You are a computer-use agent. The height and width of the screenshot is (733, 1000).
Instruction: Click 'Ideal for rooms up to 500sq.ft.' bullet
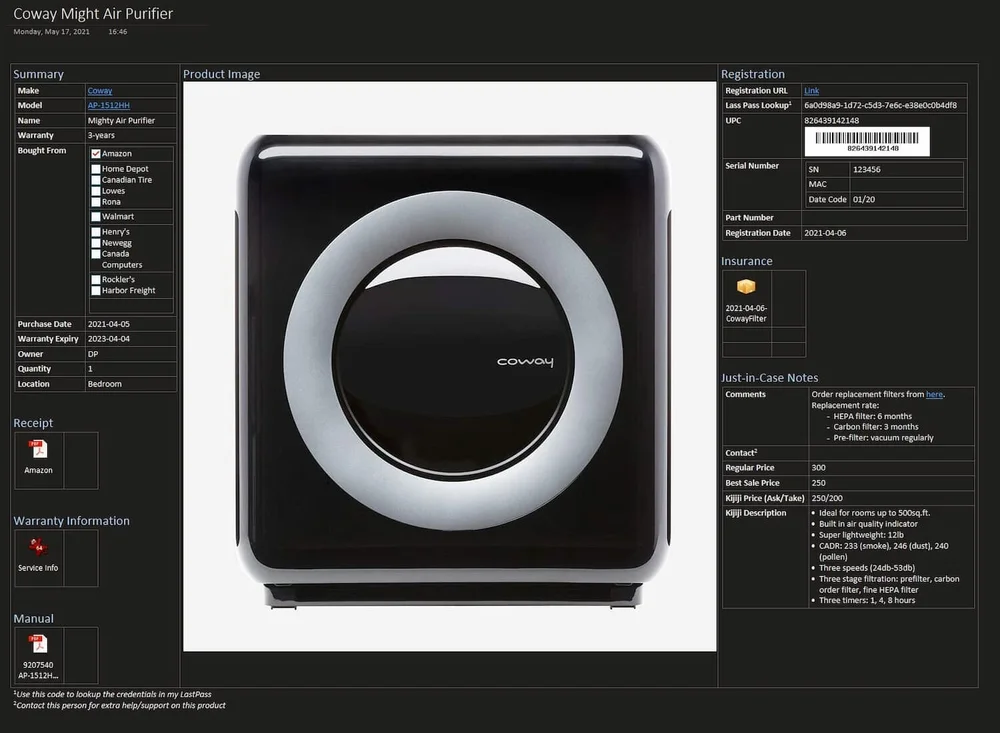click(874, 513)
